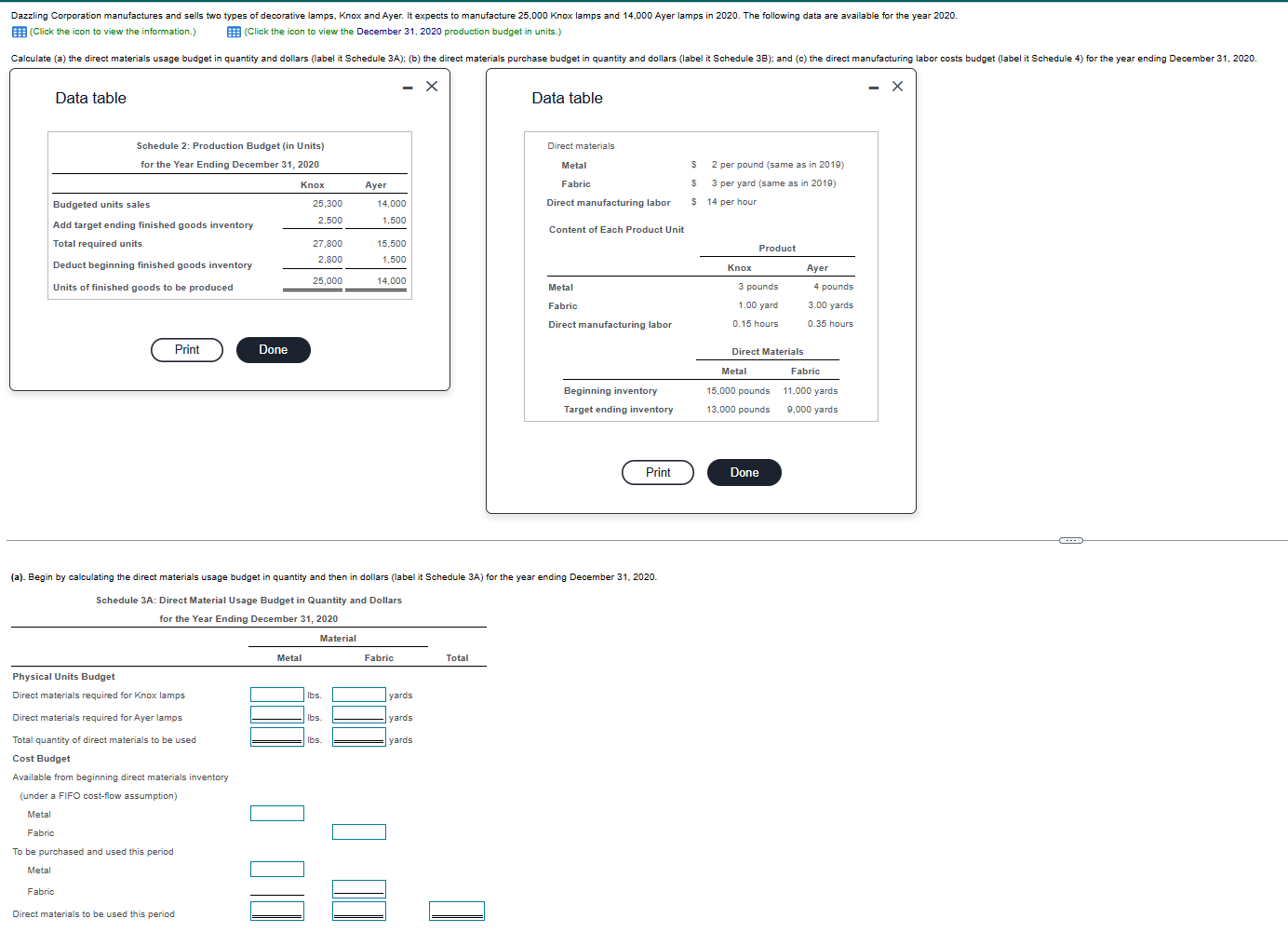Click the Metal lbs field for Knox lamps
The image size is (1288, 932).
(277, 694)
